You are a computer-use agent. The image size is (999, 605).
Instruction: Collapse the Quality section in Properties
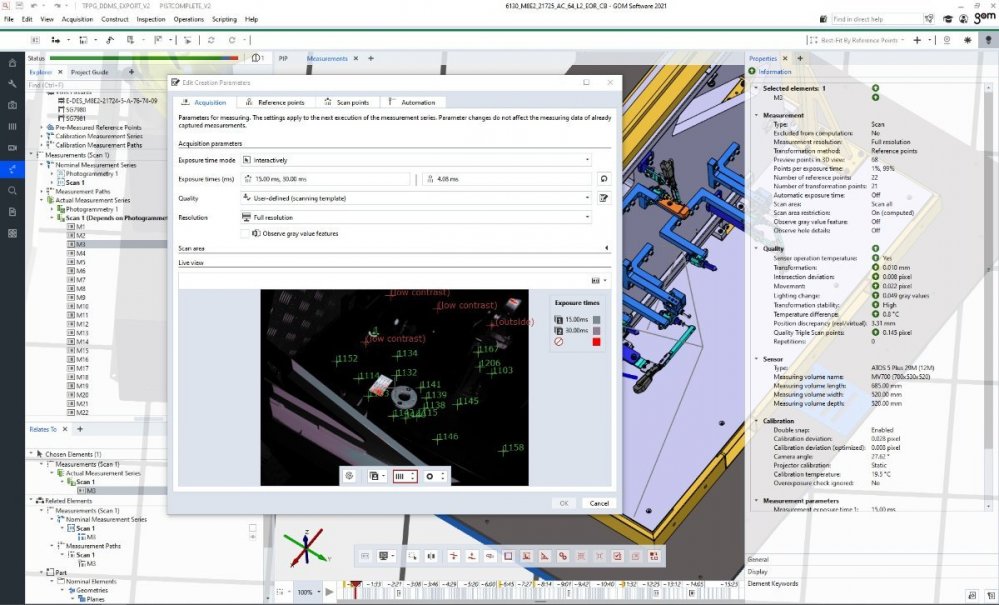click(756, 248)
